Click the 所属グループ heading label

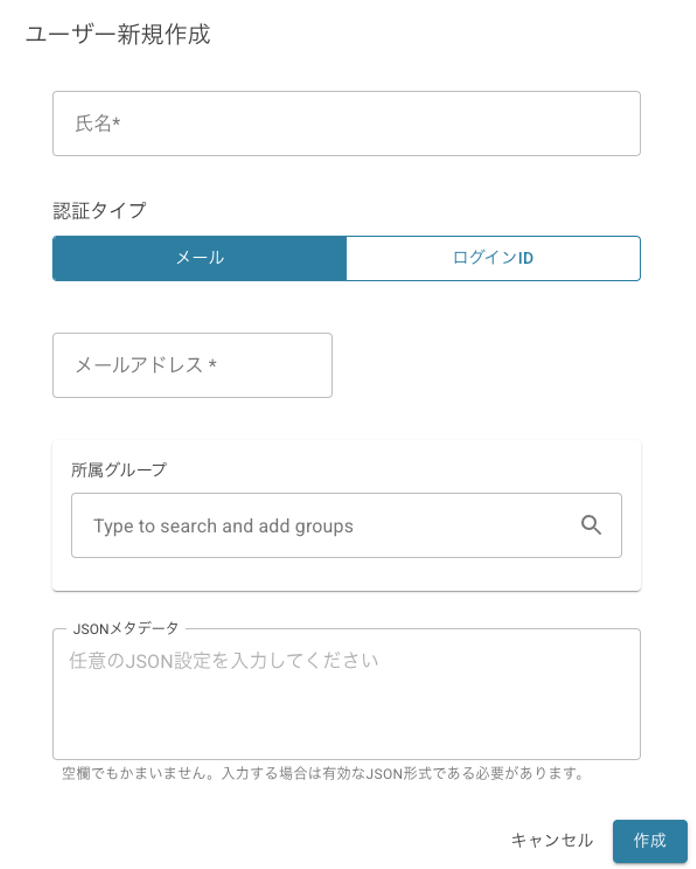click(x=119, y=469)
